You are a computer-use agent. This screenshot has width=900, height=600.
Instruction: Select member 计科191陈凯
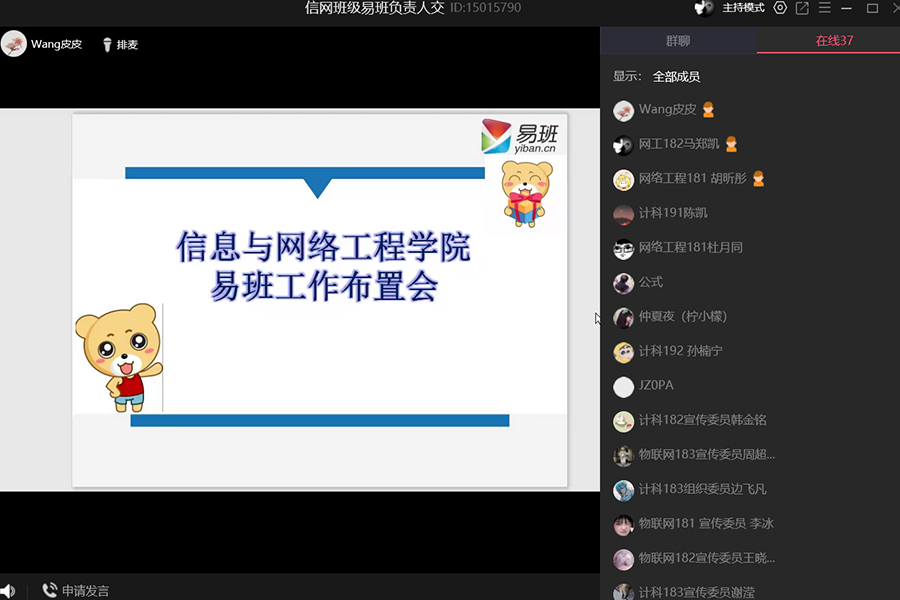click(x=673, y=213)
